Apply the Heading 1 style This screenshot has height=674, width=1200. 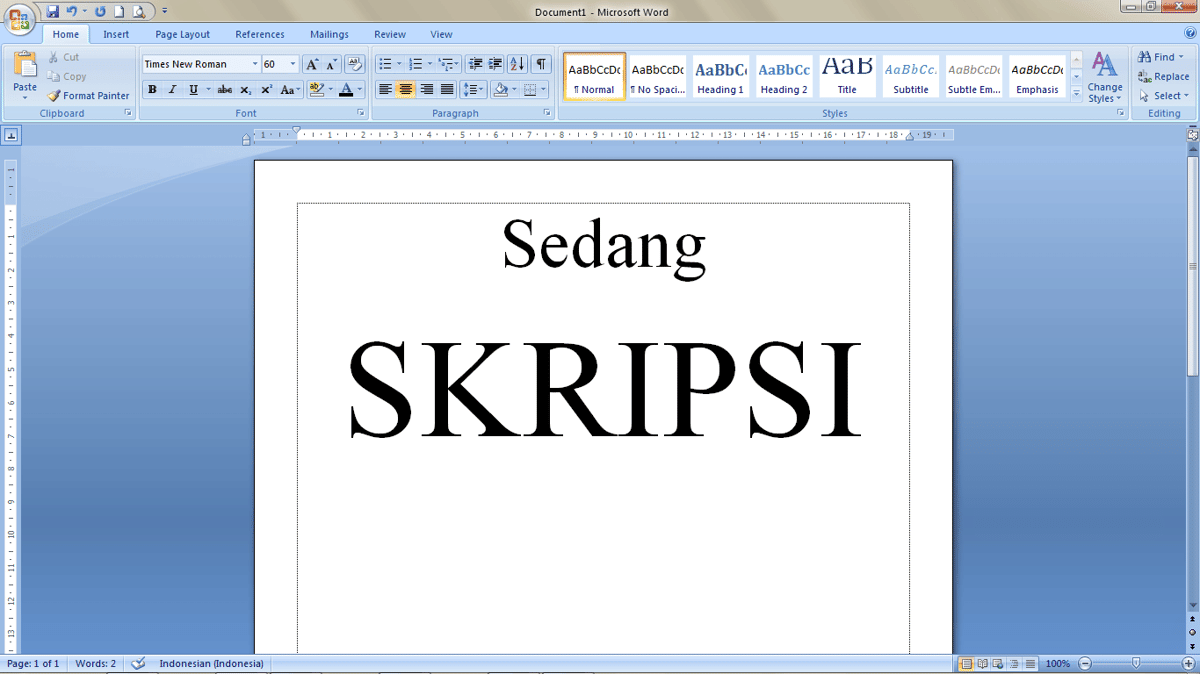(720, 75)
